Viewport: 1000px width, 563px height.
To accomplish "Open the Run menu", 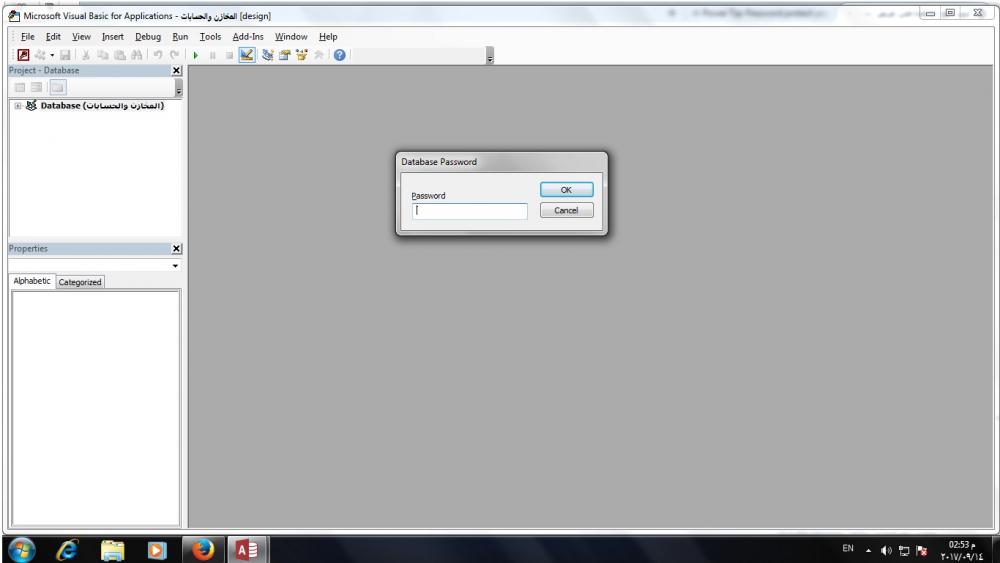I will click(x=180, y=37).
